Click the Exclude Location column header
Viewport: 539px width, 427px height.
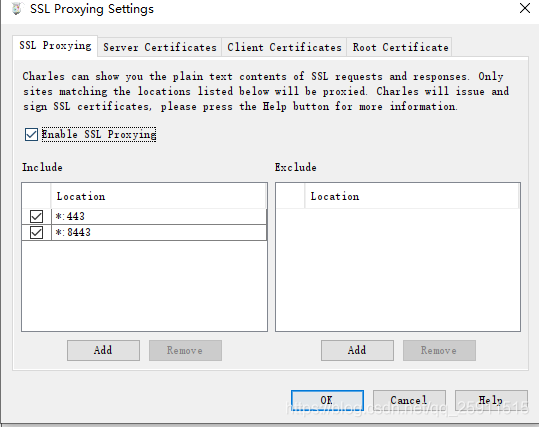(412, 196)
